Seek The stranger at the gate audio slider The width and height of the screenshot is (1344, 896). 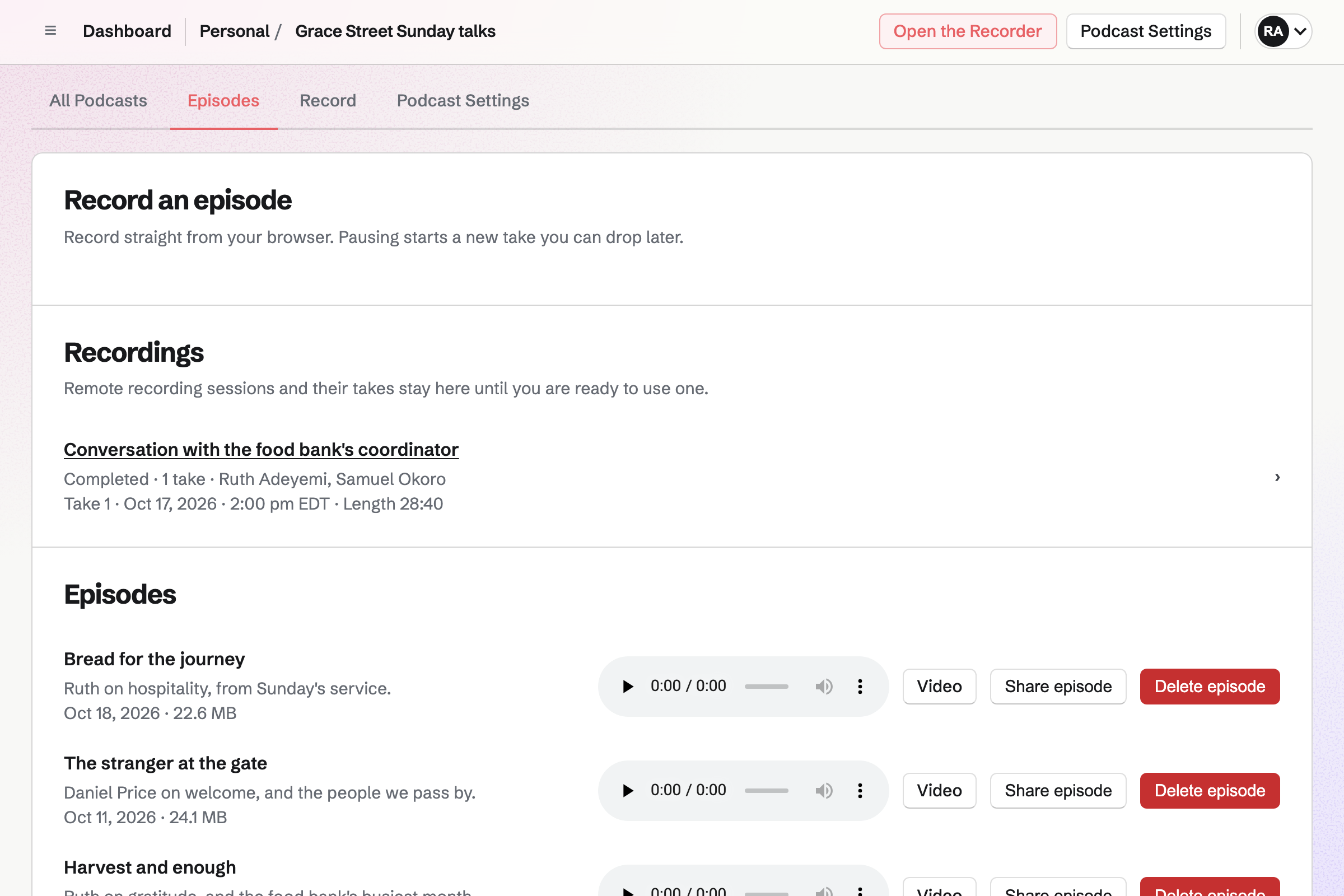(766, 790)
